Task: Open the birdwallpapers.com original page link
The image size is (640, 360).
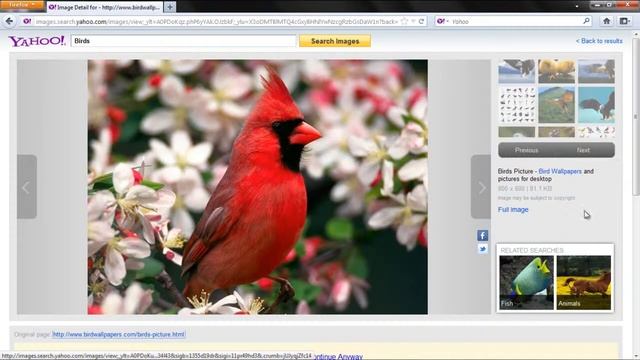Action: [x=118, y=334]
